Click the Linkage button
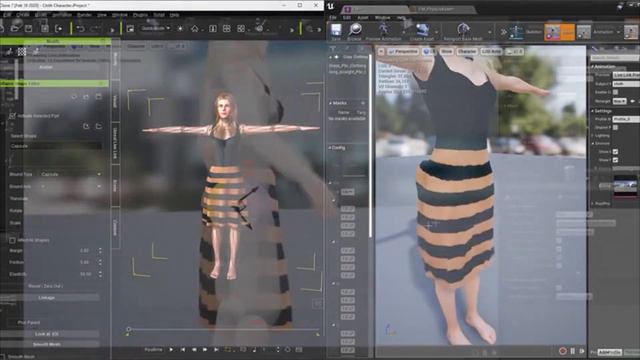640x360 pixels. [x=47, y=298]
